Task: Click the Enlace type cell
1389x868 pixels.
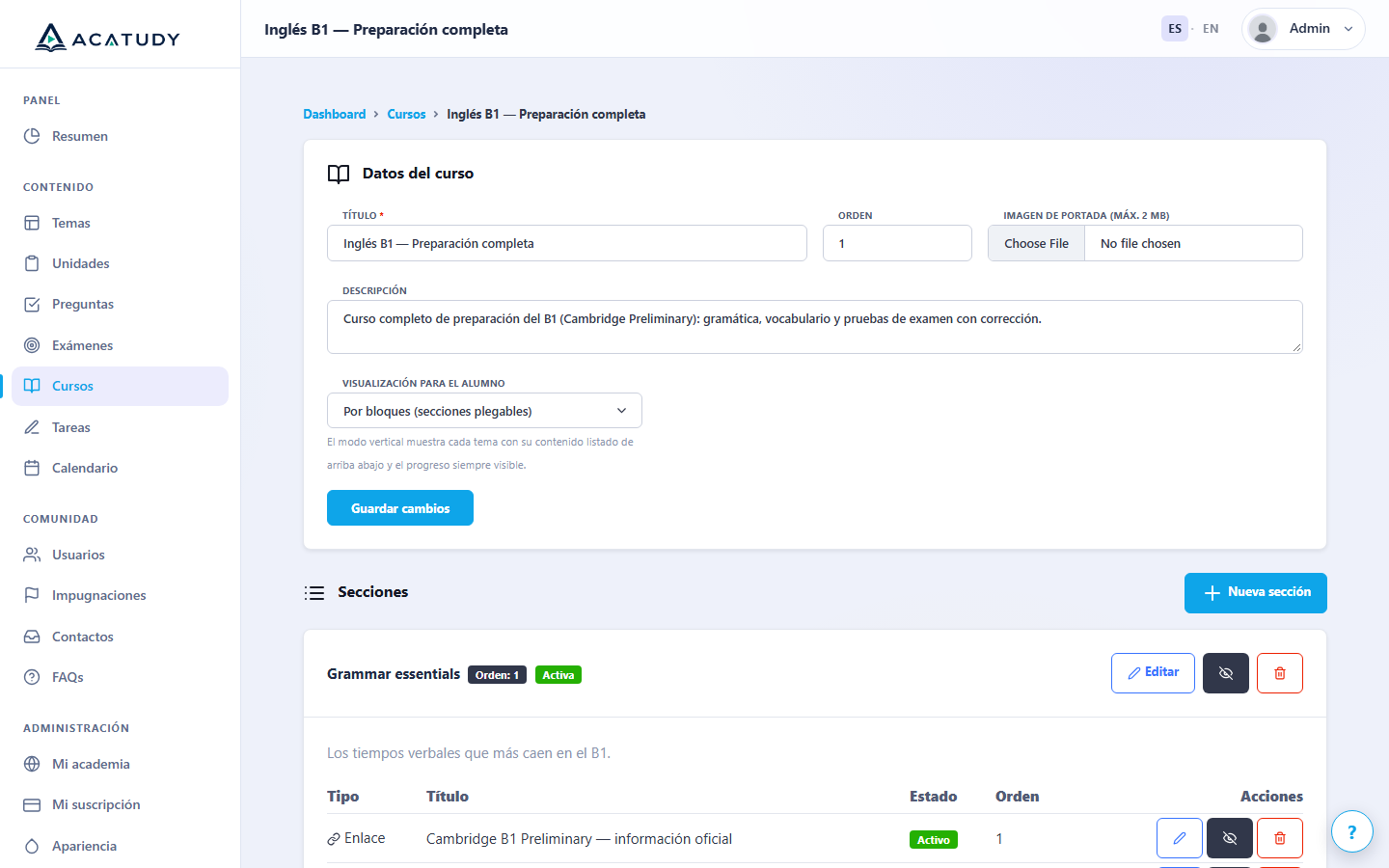Action: click(356, 838)
